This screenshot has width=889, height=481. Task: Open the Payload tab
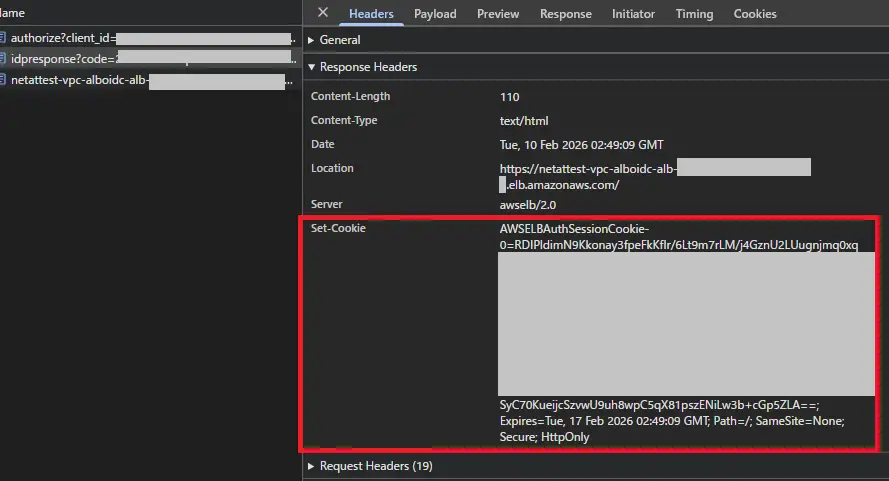coord(435,14)
